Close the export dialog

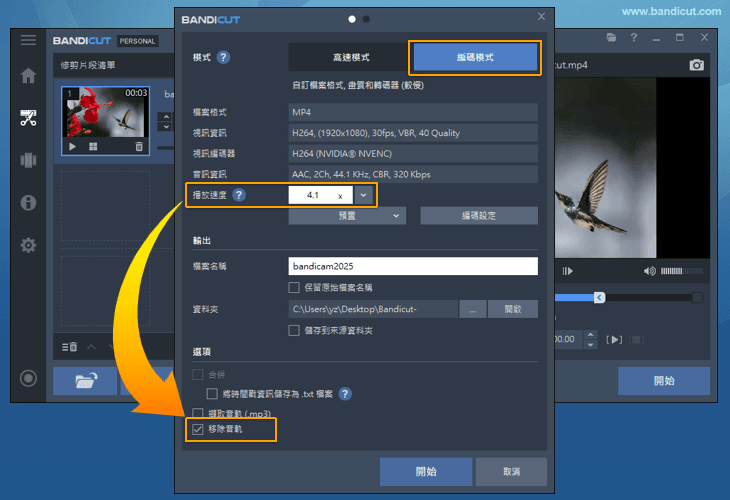click(541, 16)
